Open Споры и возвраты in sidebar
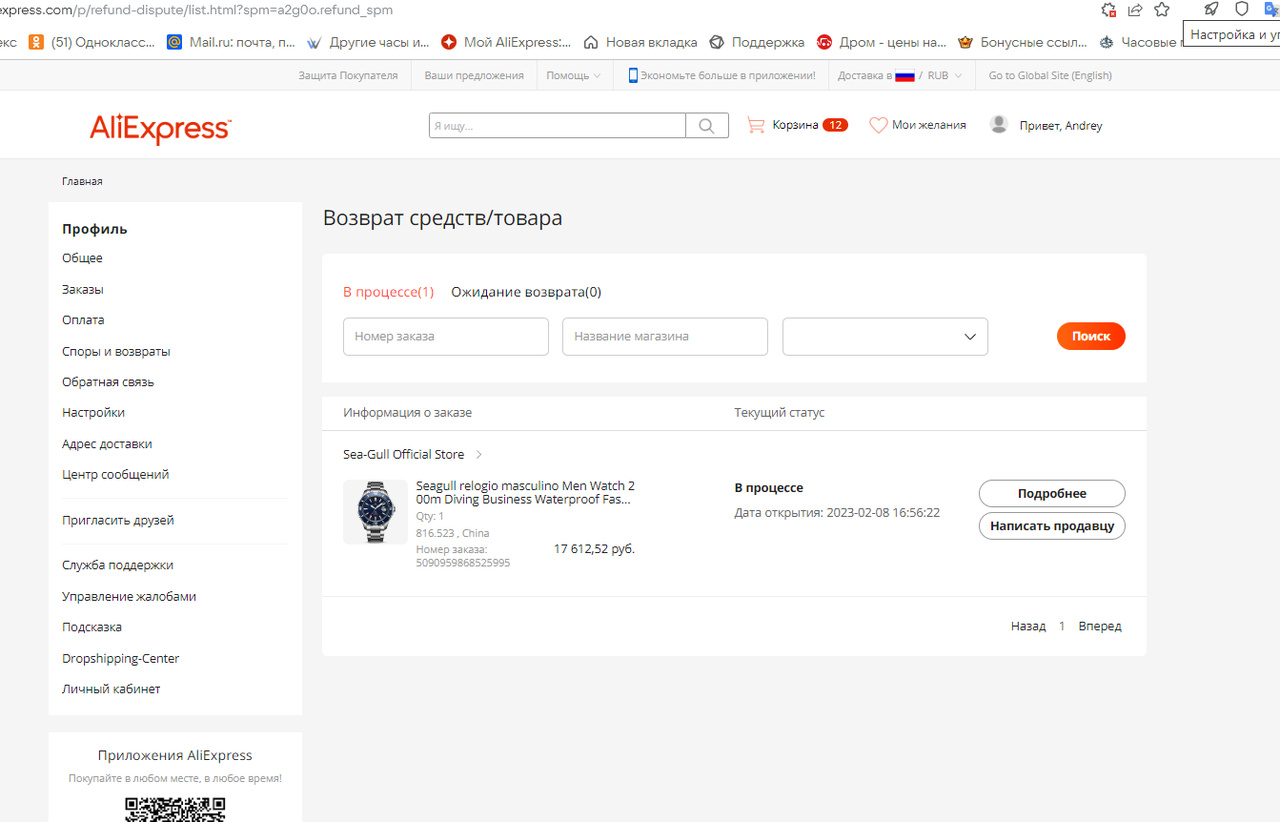1280x822 pixels. 116,351
